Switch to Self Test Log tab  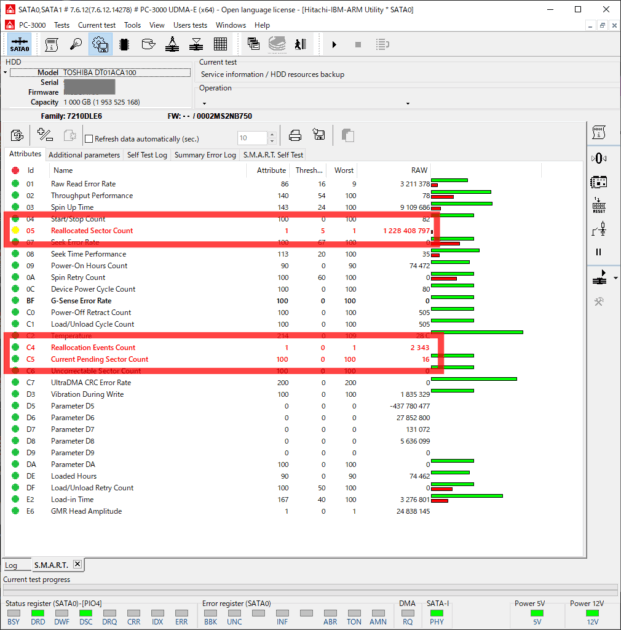147,155
